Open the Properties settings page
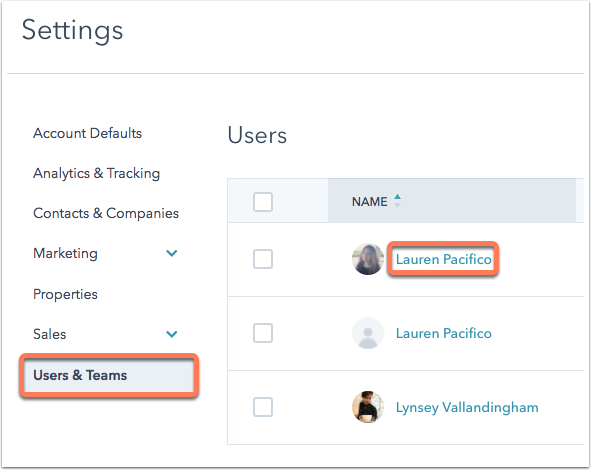Screen dimensions: 591x470 click(x=65, y=294)
